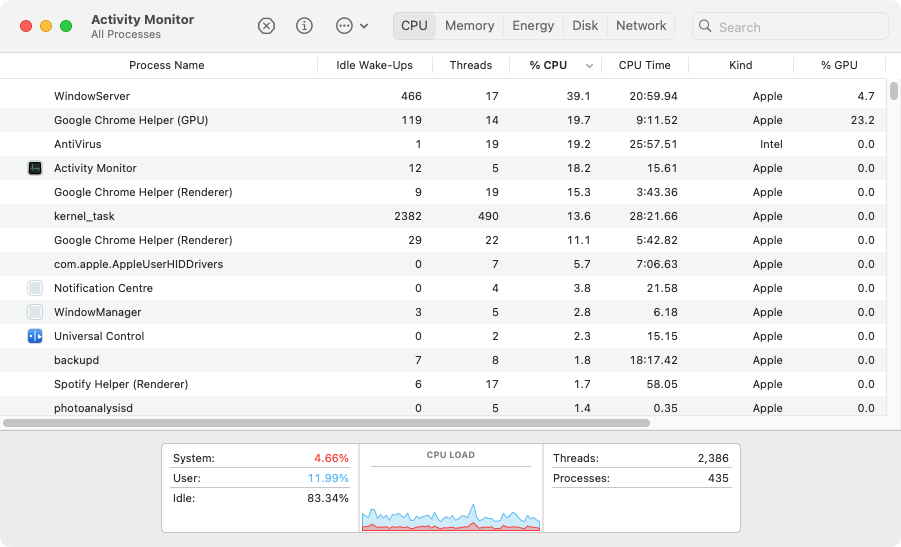Click the Threads total 2,386 value
The image size is (901, 547).
(x=713, y=458)
